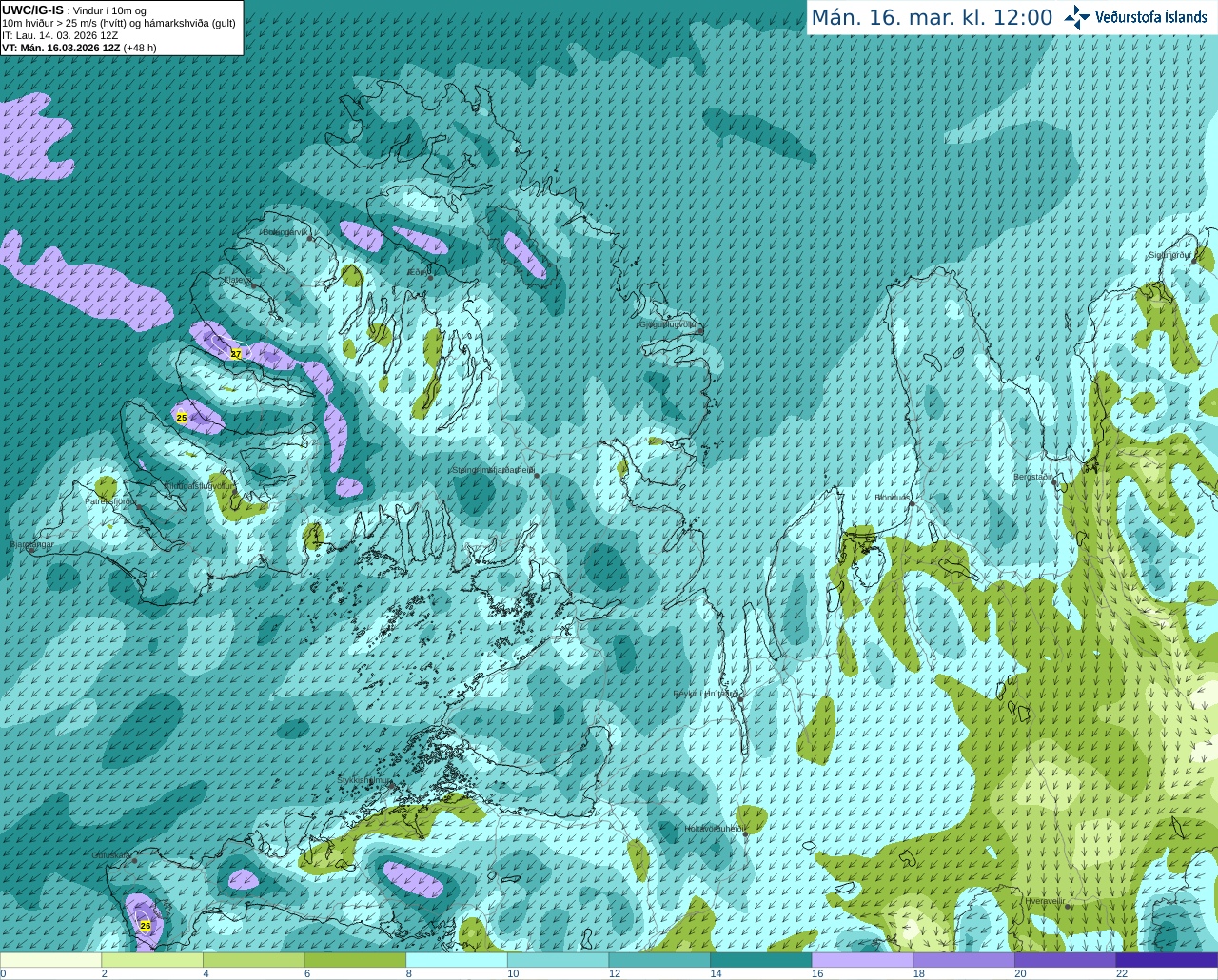Click the Blönduós station label
Viewport: 1218px width, 980px height.
click(893, 498)
